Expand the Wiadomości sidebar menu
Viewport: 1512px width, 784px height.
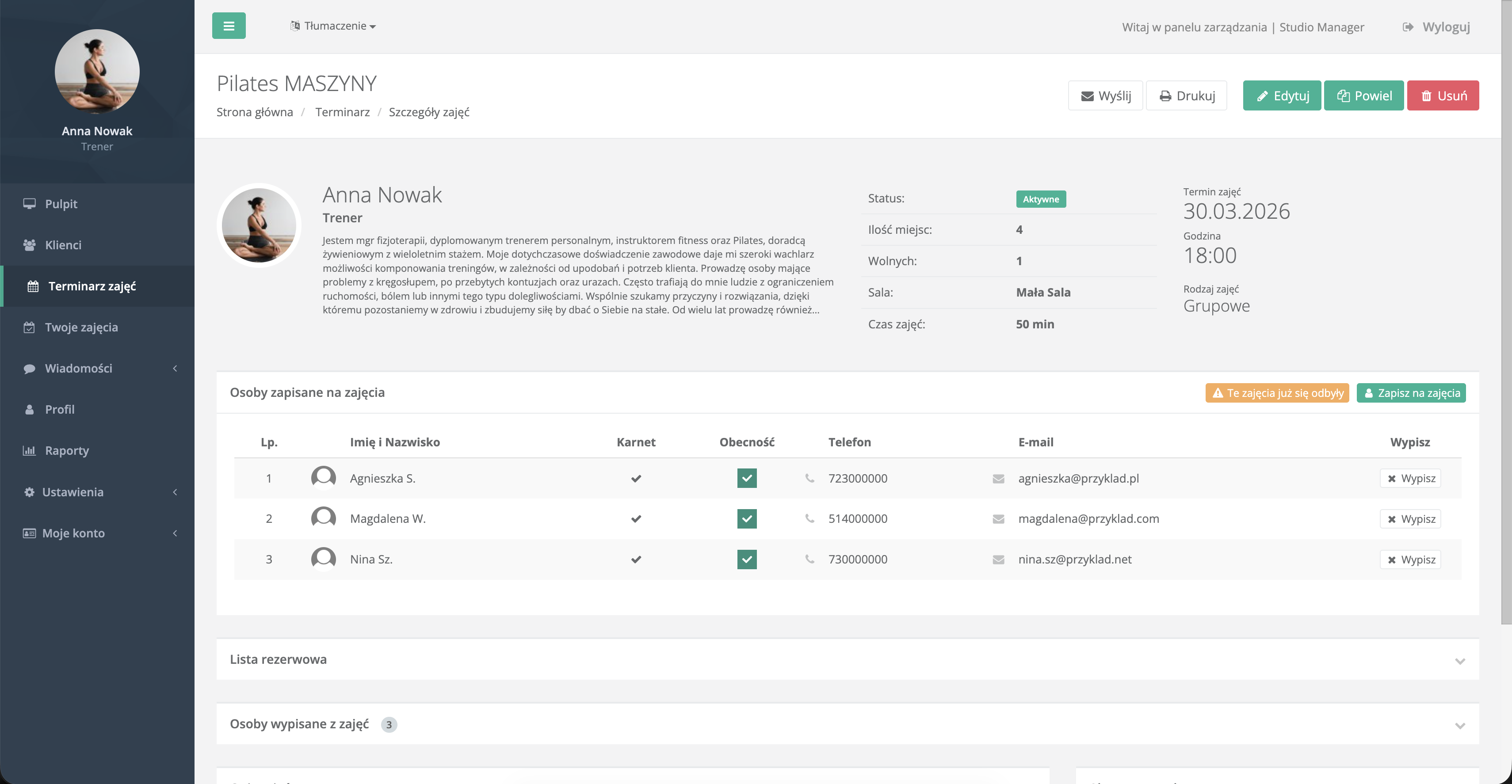tap(79, 368)
